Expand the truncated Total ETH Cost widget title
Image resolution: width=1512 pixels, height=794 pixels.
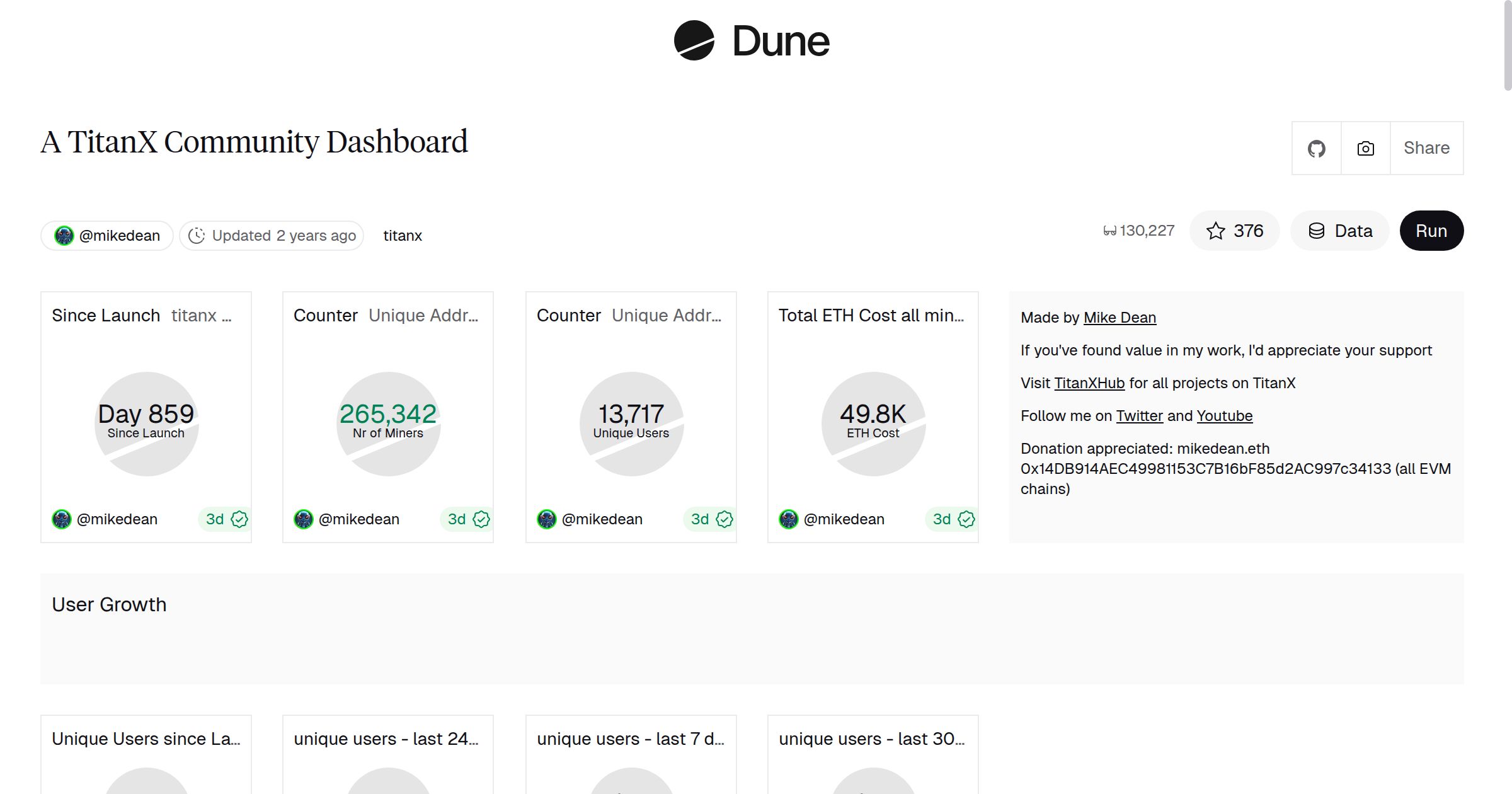[873, 315]
